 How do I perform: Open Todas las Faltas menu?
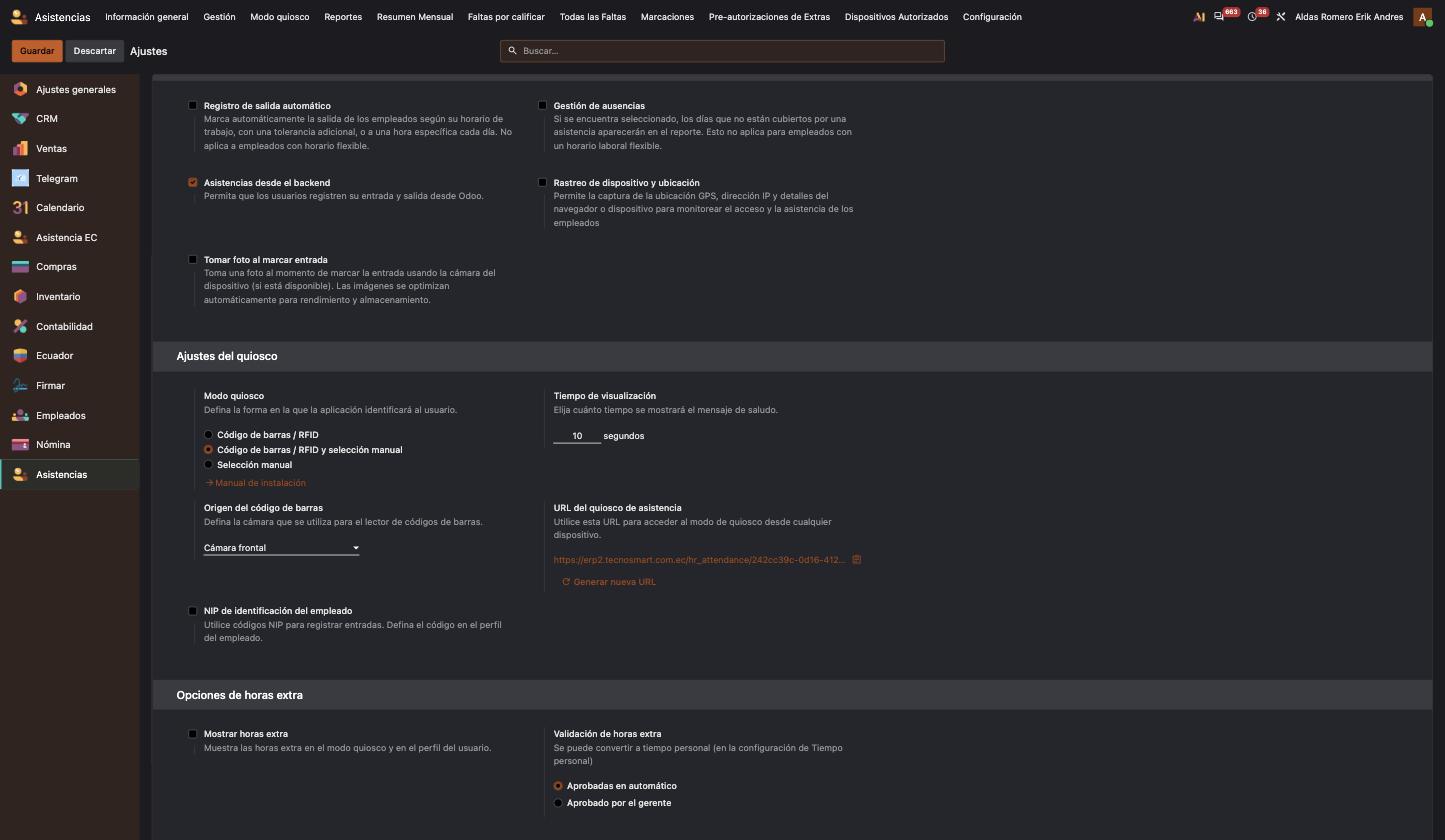point(593,17)
